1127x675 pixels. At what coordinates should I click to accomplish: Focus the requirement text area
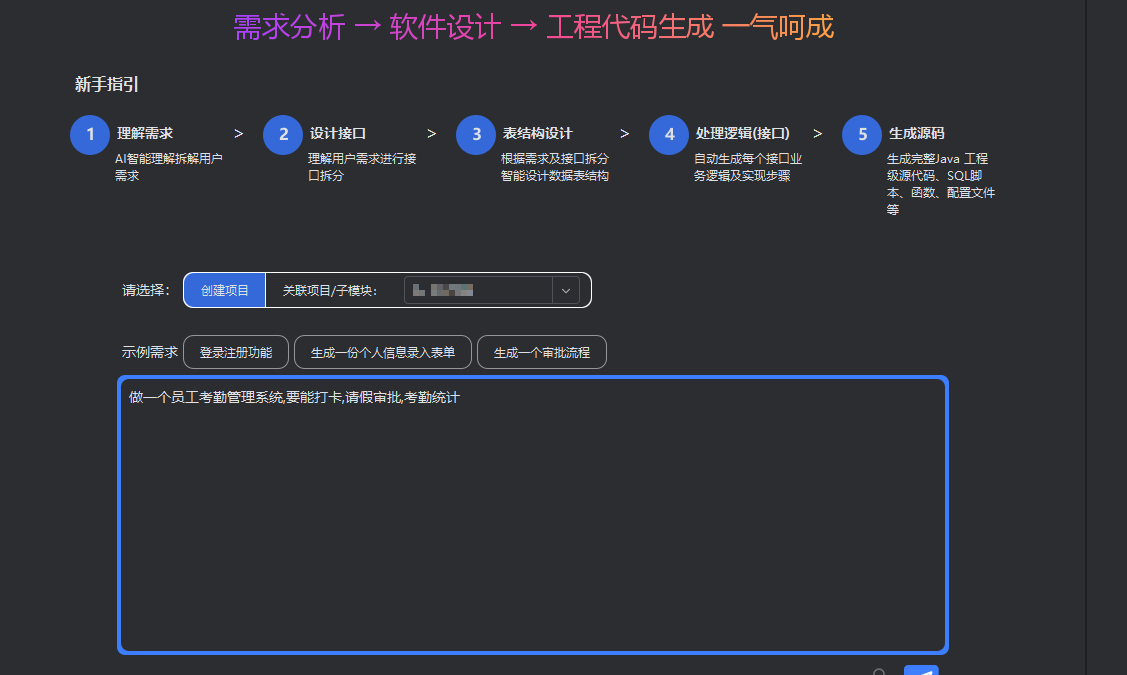tap(533, 515)
